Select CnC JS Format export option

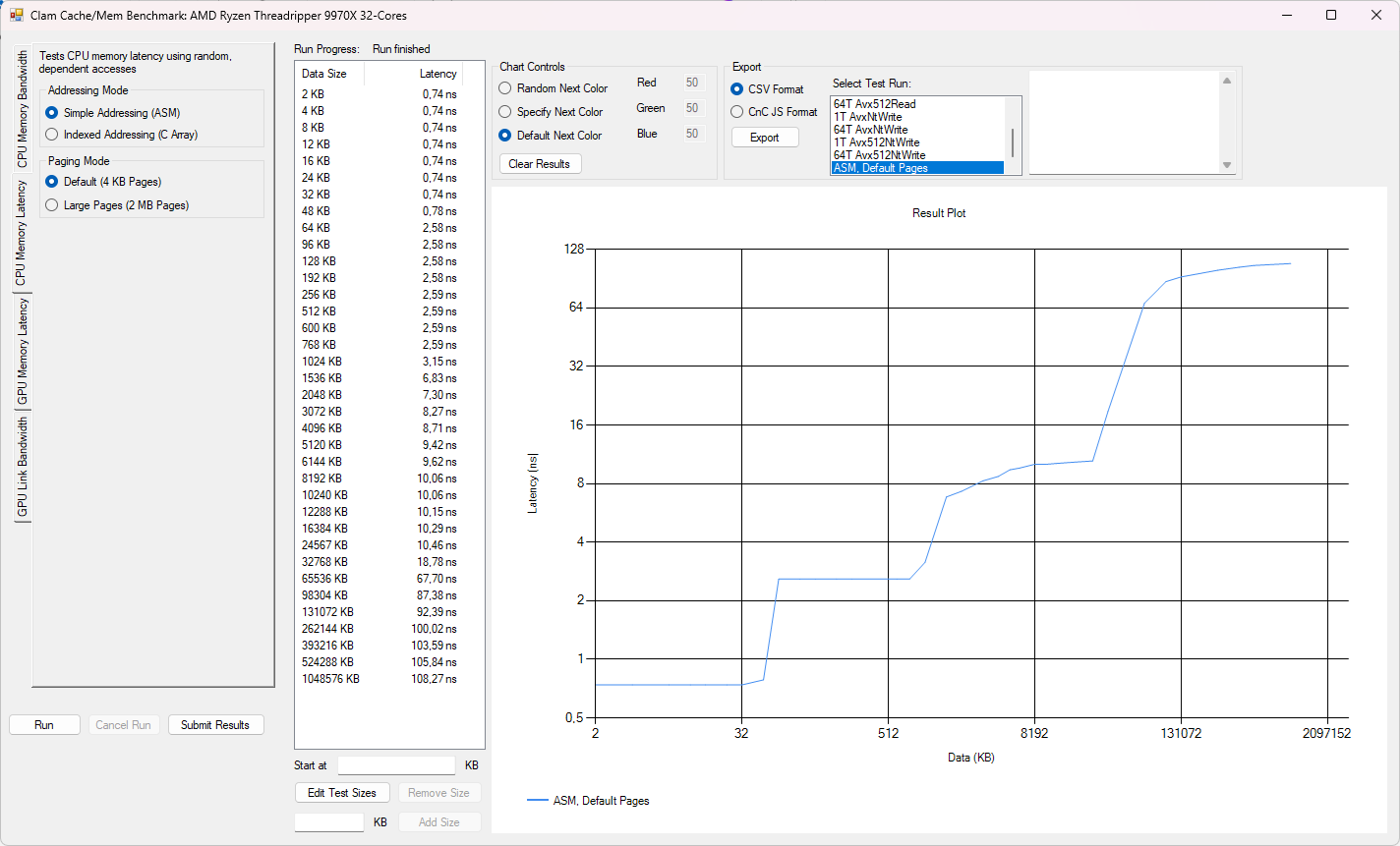pos(774,112)
